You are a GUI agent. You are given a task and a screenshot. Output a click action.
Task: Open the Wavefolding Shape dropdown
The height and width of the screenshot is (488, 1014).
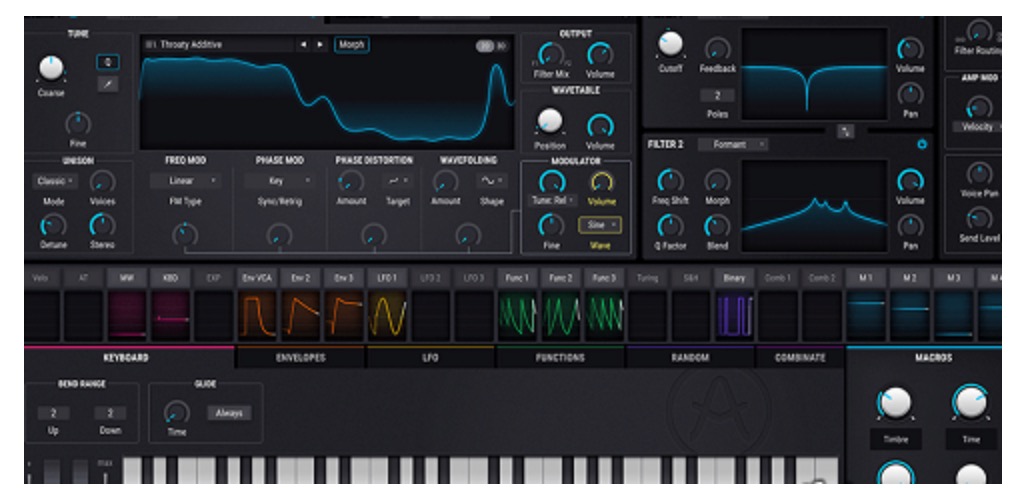pyautogui.click(x=492, y=181)
